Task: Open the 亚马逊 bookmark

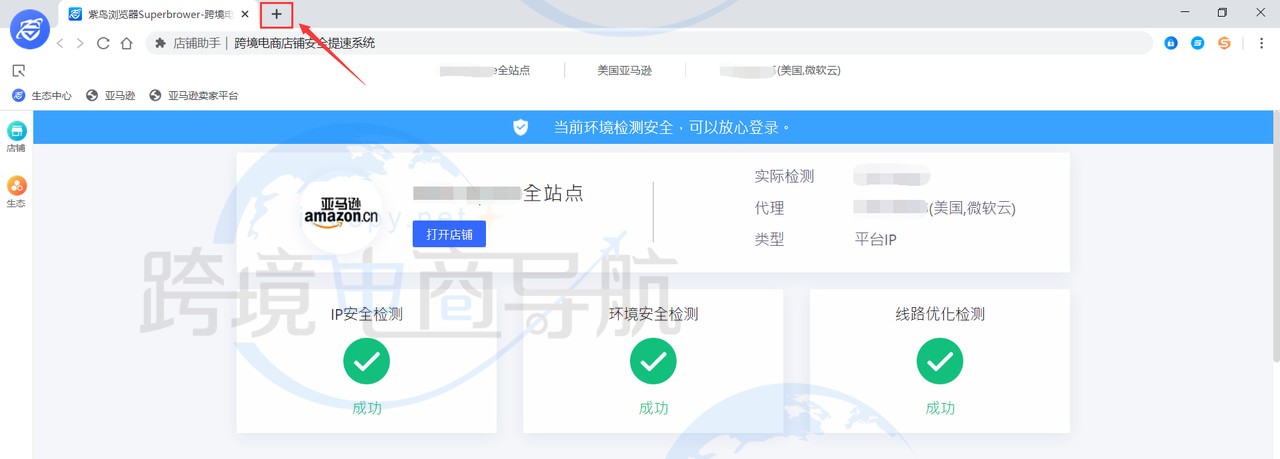Action: pos(110,95)
